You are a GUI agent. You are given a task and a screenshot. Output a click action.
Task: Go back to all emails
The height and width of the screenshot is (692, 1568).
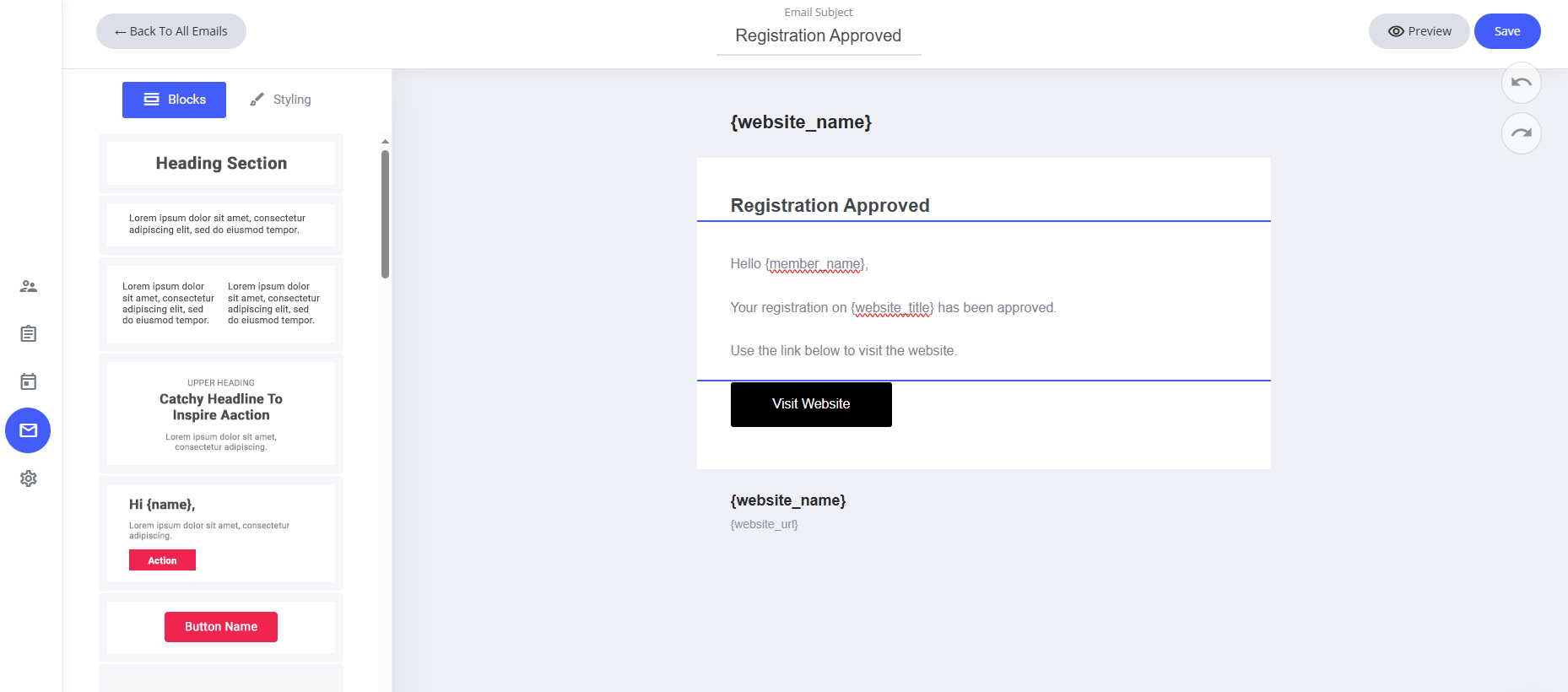tap(171, 31)
